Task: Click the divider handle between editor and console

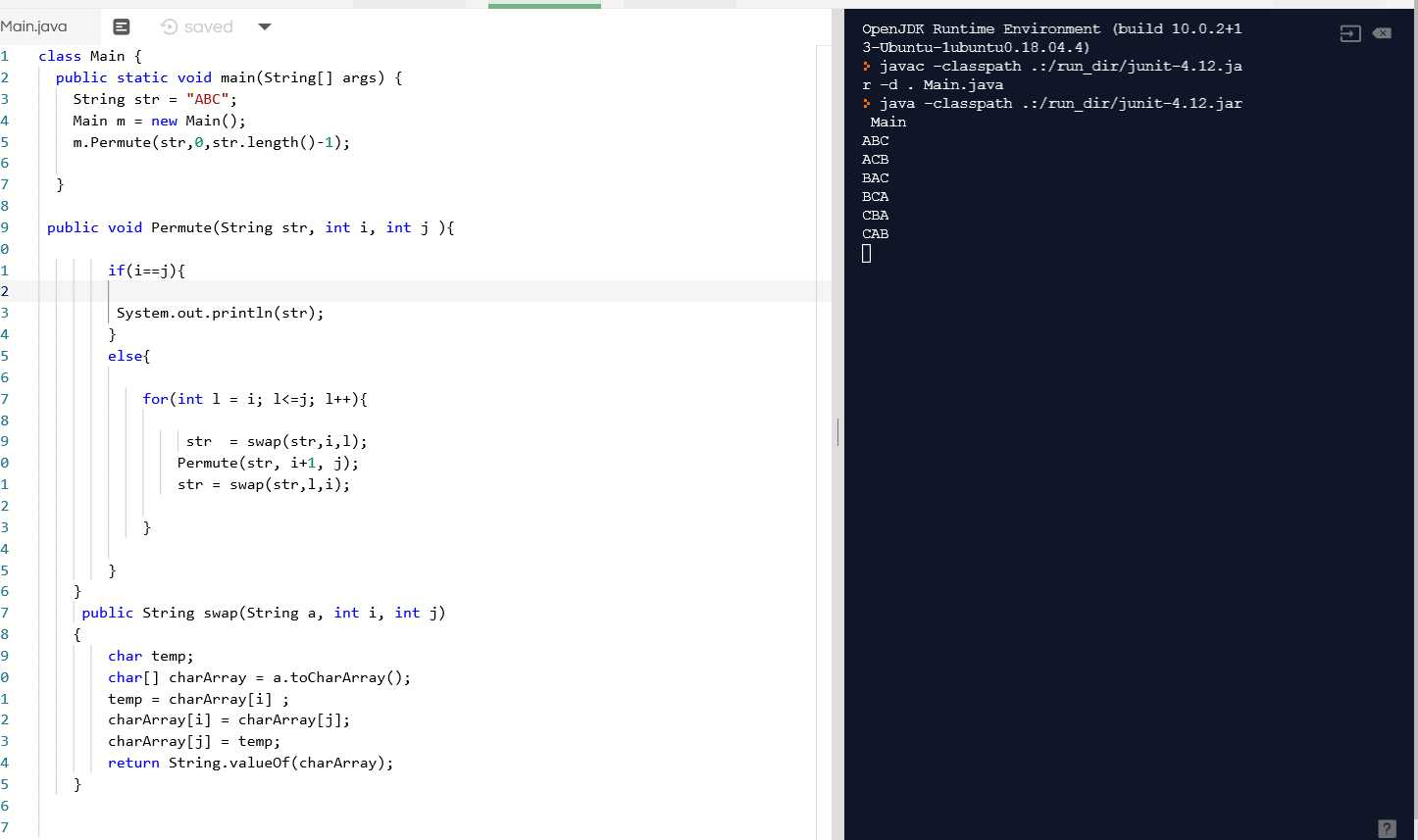Action: 837,431
